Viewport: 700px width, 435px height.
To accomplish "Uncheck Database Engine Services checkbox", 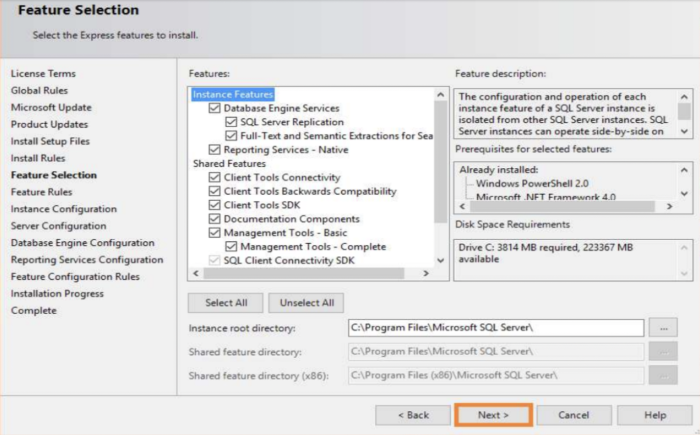I will (215, 108).
